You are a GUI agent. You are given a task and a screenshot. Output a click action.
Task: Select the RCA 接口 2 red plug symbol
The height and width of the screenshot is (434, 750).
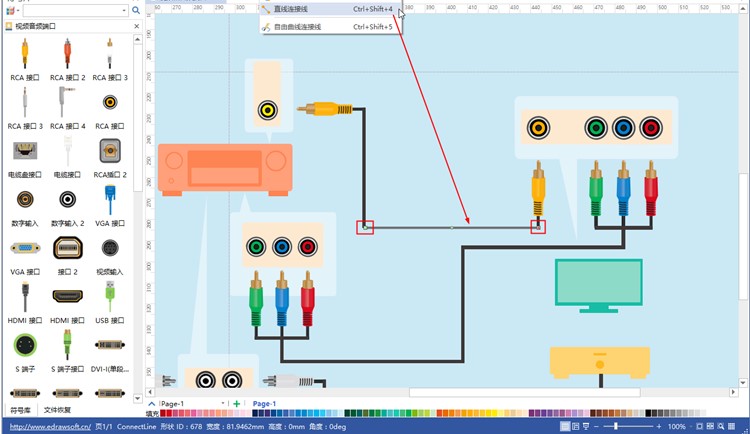pos(67,54)
